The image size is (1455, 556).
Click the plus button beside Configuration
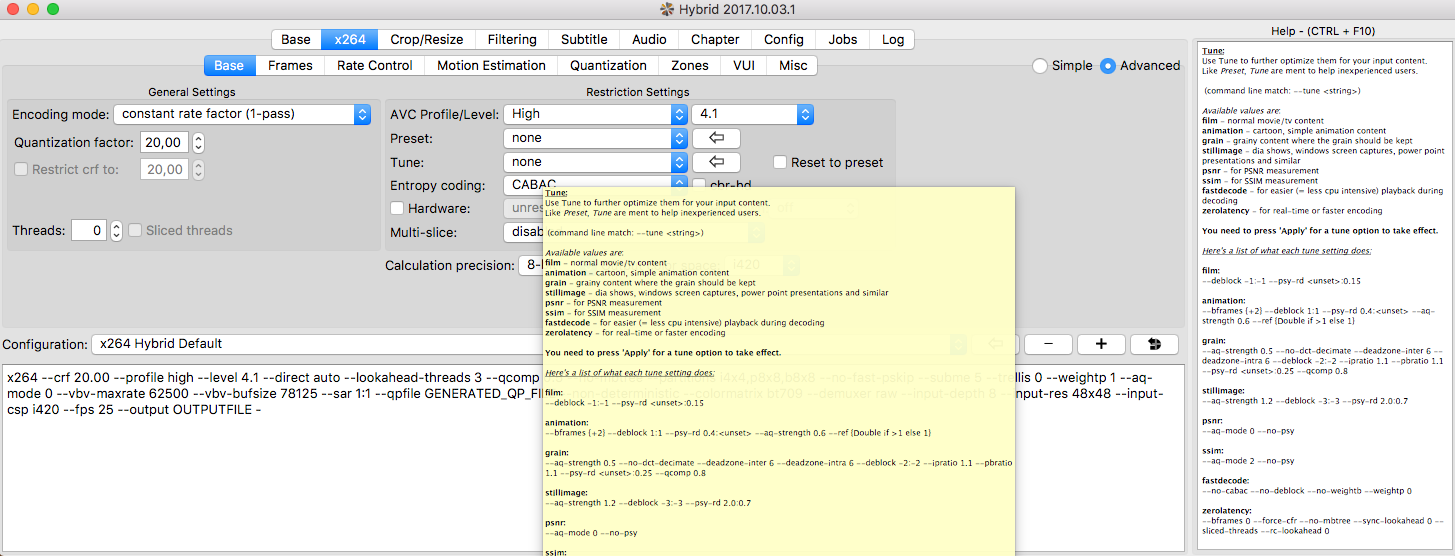(x=1101, y=344)
